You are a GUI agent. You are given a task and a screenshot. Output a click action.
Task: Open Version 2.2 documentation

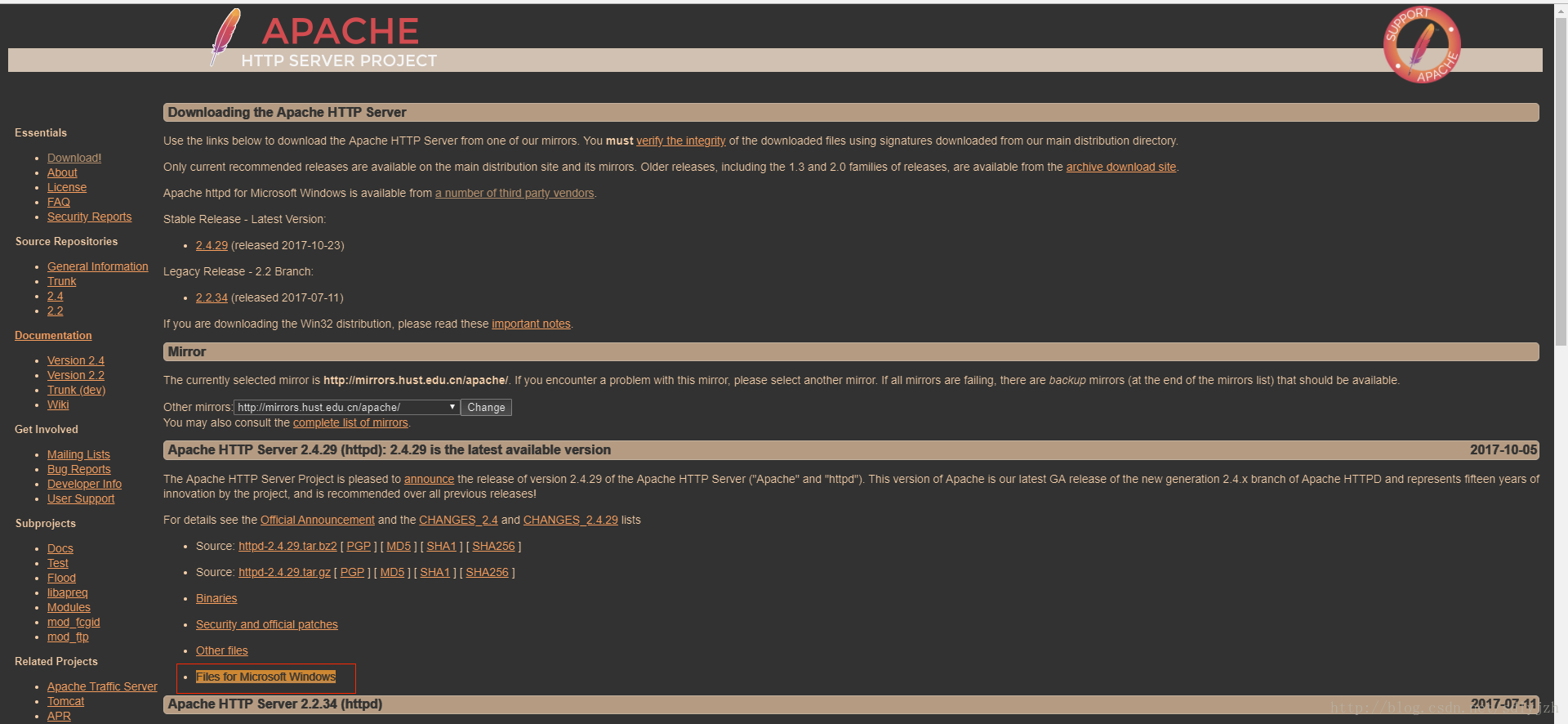[76, 375]
